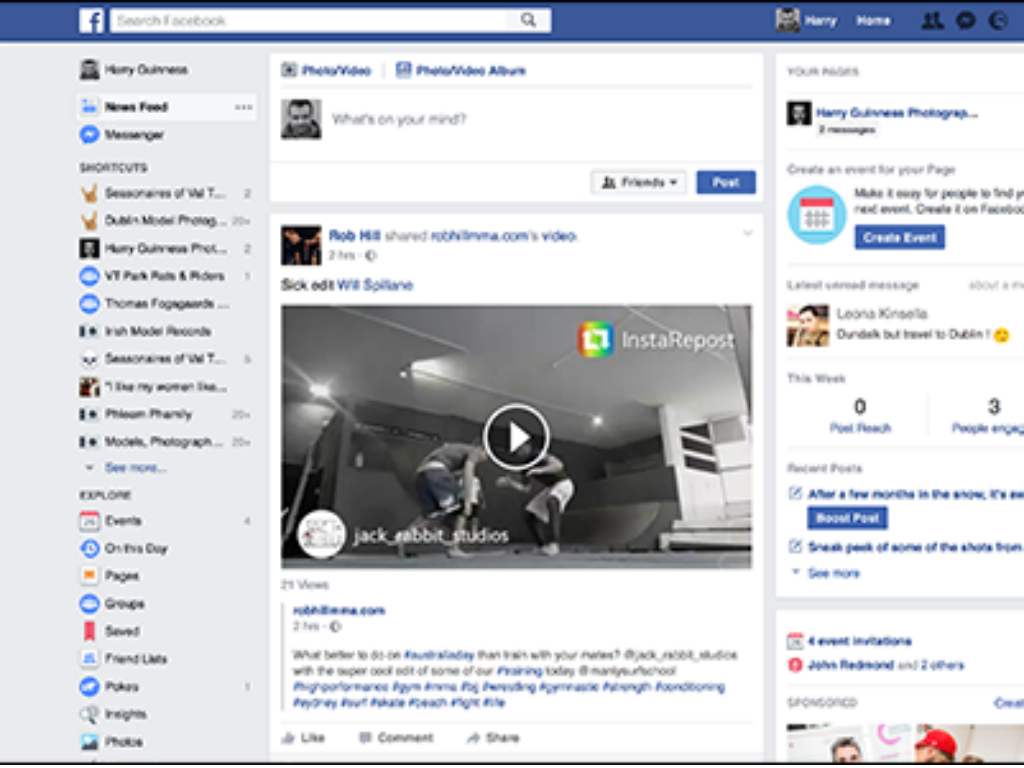Open Groups in the Explore sidebar

(x=124, y=604)
